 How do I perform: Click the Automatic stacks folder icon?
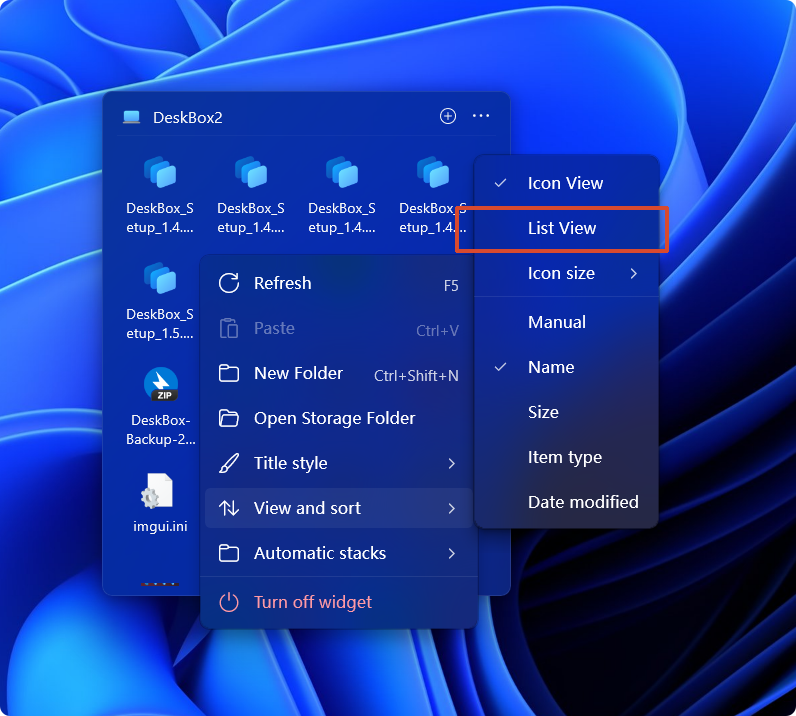coord(229,553)
